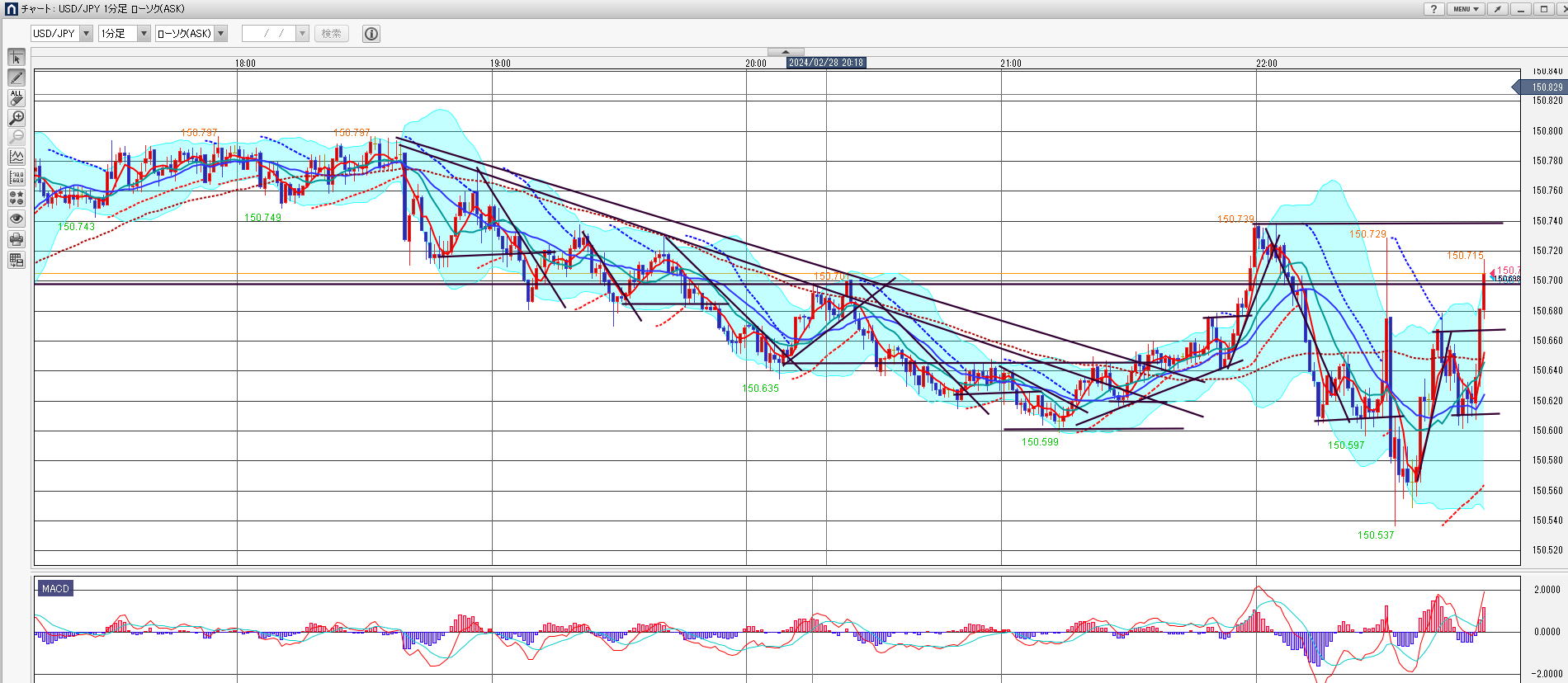Open the MENU dropdown in title bar
This screenshot has width=1568, height=683.
click(x=1466, y=9)
